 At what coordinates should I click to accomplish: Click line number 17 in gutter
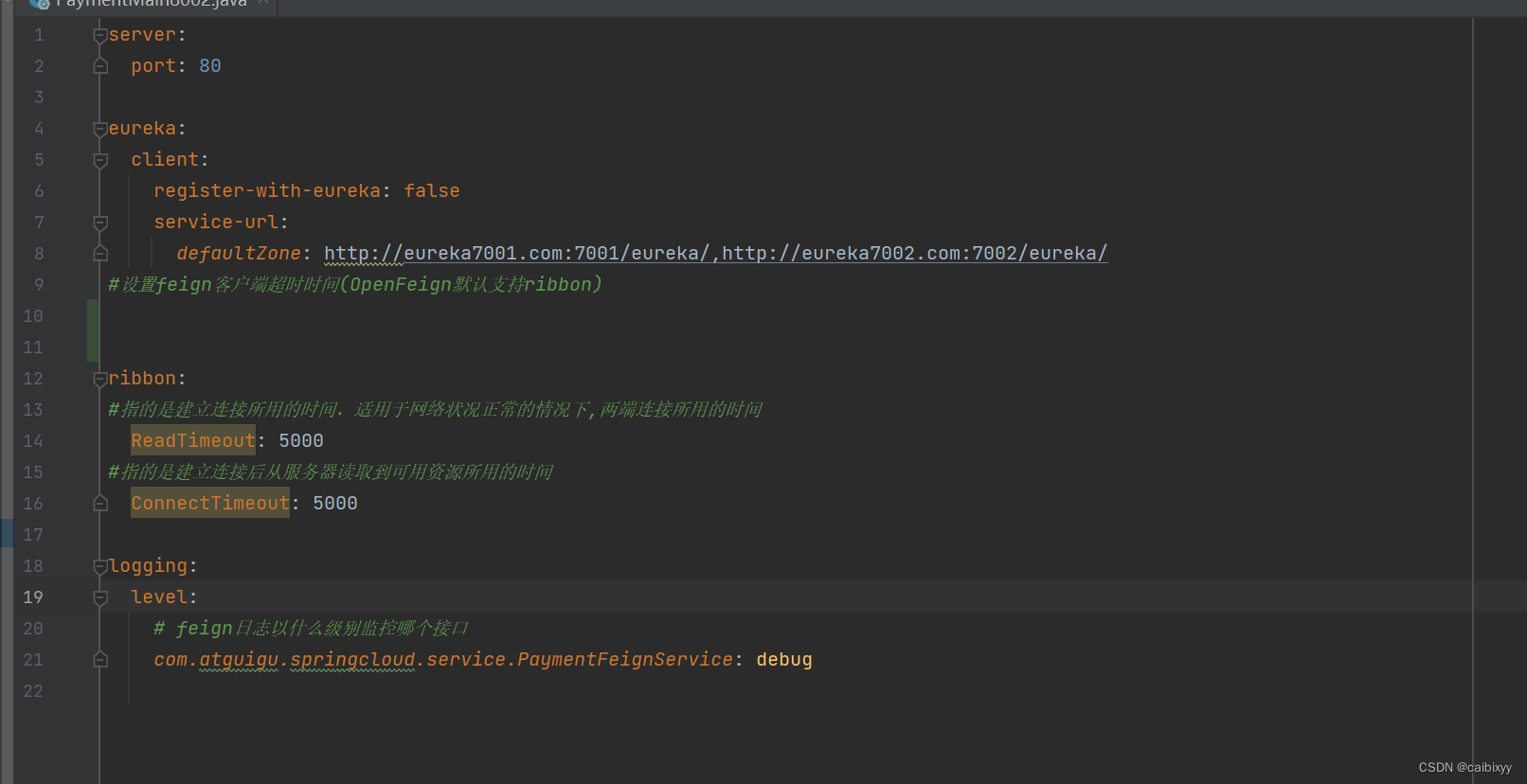(33, 535)
